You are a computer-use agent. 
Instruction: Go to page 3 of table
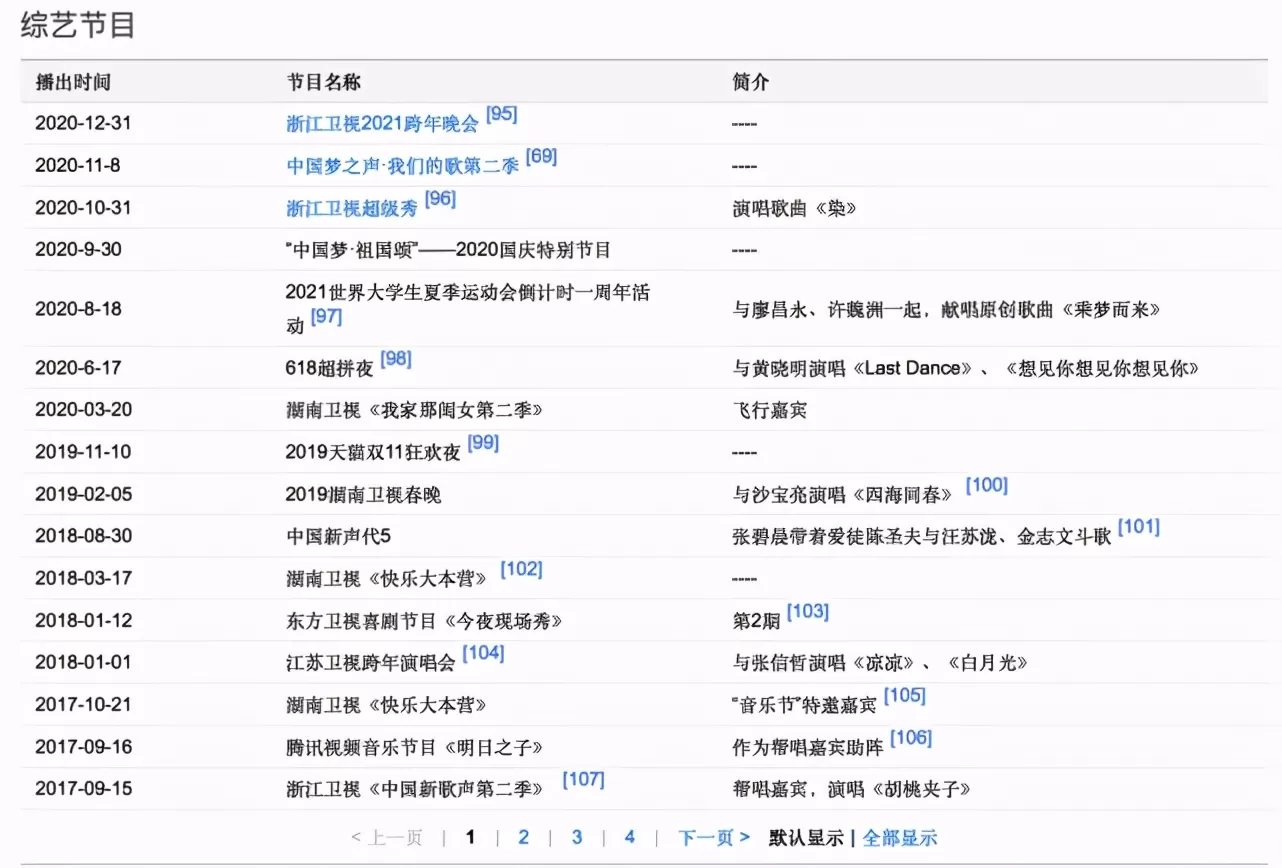tap(577, 837)
